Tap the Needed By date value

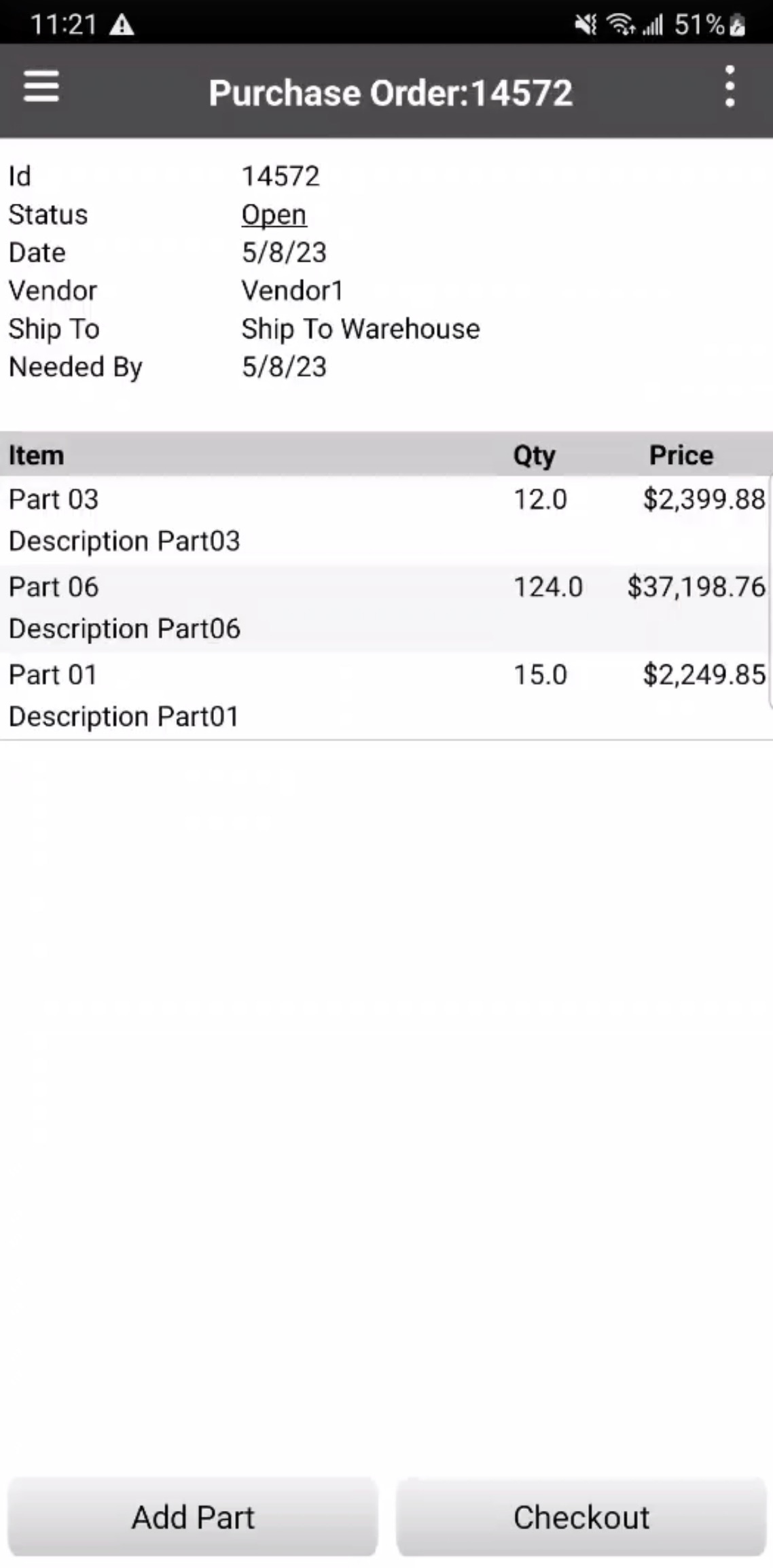coord(284,367)
